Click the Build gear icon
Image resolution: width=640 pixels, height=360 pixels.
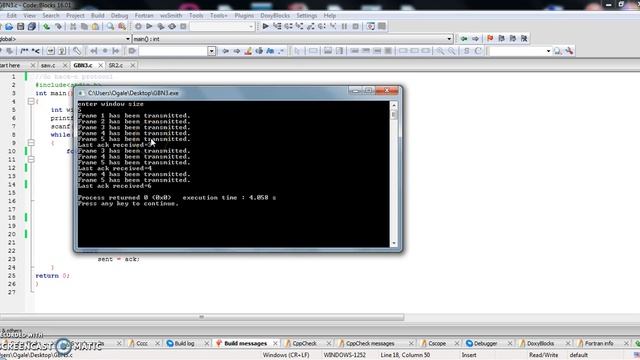click(138, 27)
